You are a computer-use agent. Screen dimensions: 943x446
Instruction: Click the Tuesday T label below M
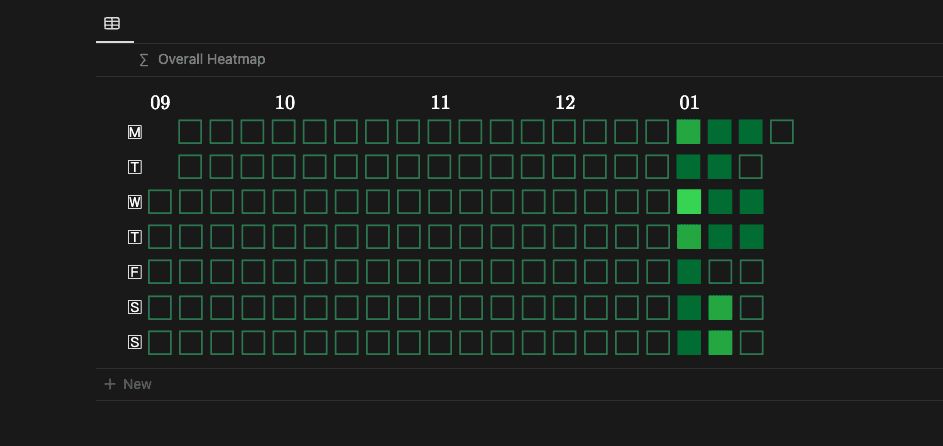point(135,167)
